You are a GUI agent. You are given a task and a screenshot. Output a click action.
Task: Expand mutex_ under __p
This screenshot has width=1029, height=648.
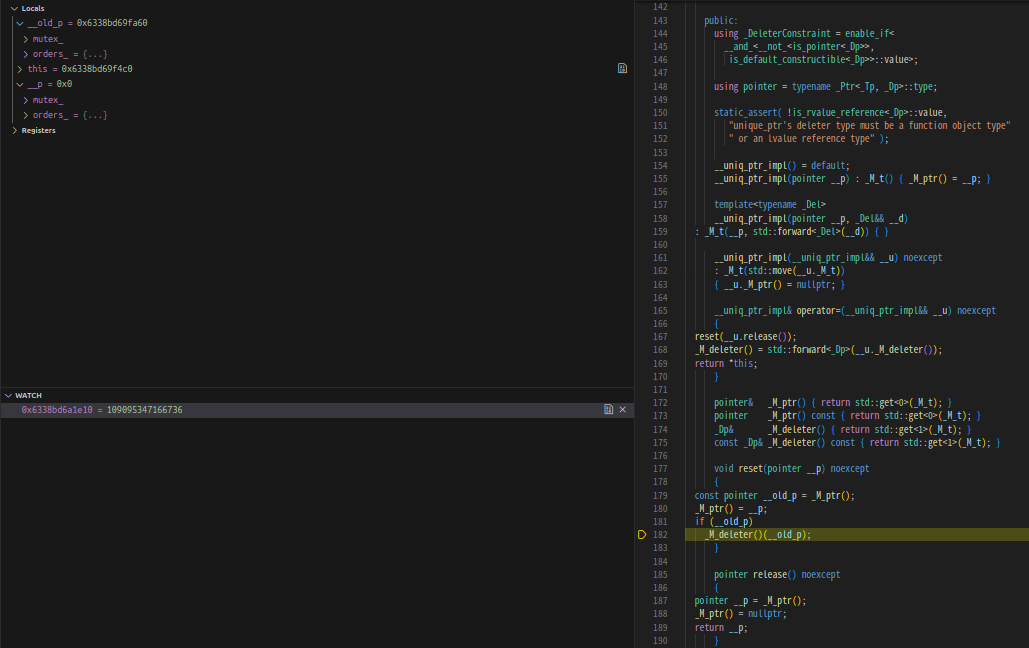26,100
